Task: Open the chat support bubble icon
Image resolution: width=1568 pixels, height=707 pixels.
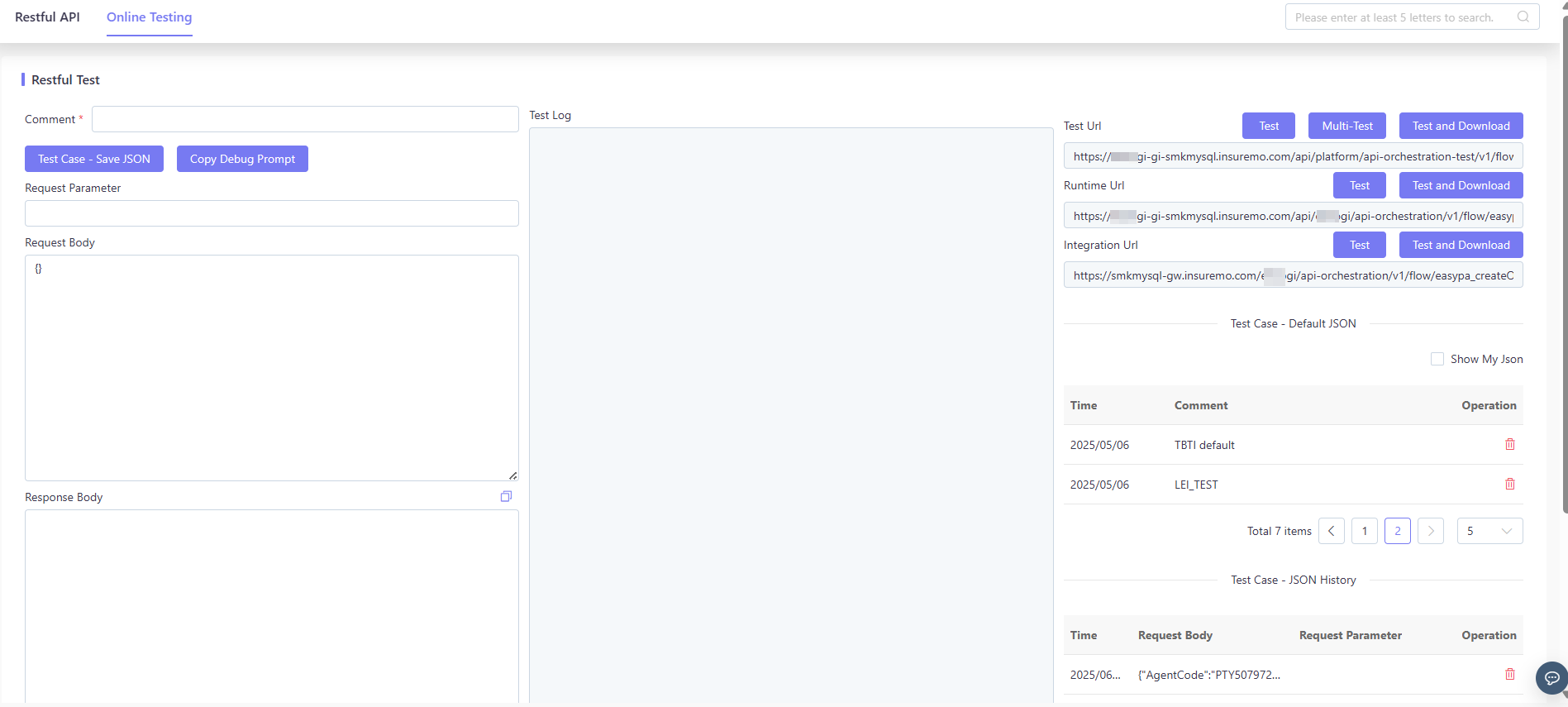Action: pyautogui.click(x=1551, y=678)
